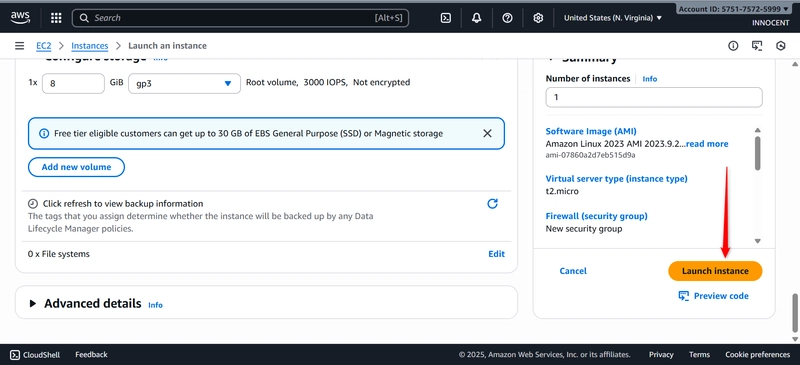Open the help question-mark icon
Image resolution: width=800 pixels, height=365 pixels.
tap(507, 18)
